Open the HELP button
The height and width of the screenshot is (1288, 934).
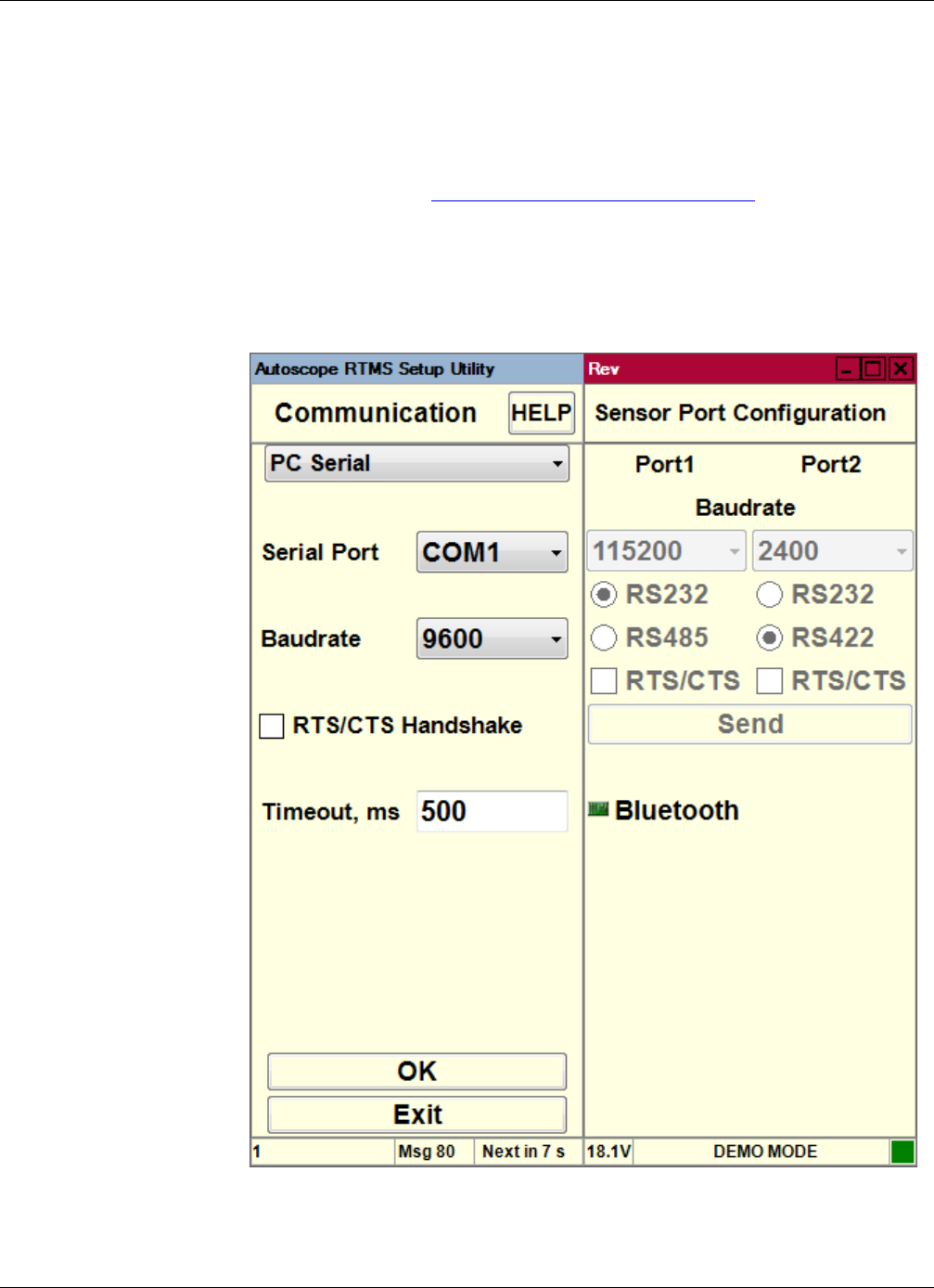click(542, 413)
